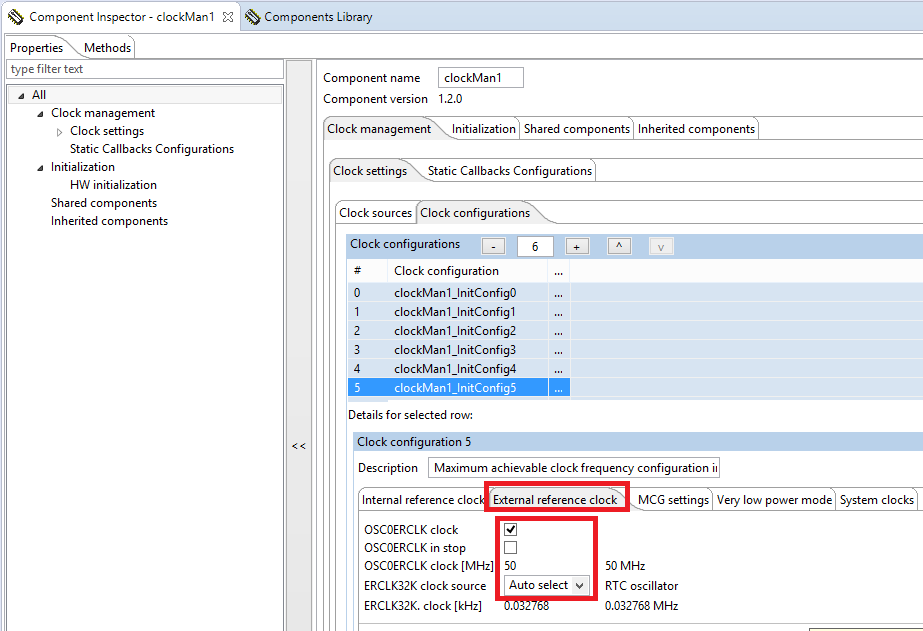
Task: Collapse the Clock management tree node
Action: (40, 114)
